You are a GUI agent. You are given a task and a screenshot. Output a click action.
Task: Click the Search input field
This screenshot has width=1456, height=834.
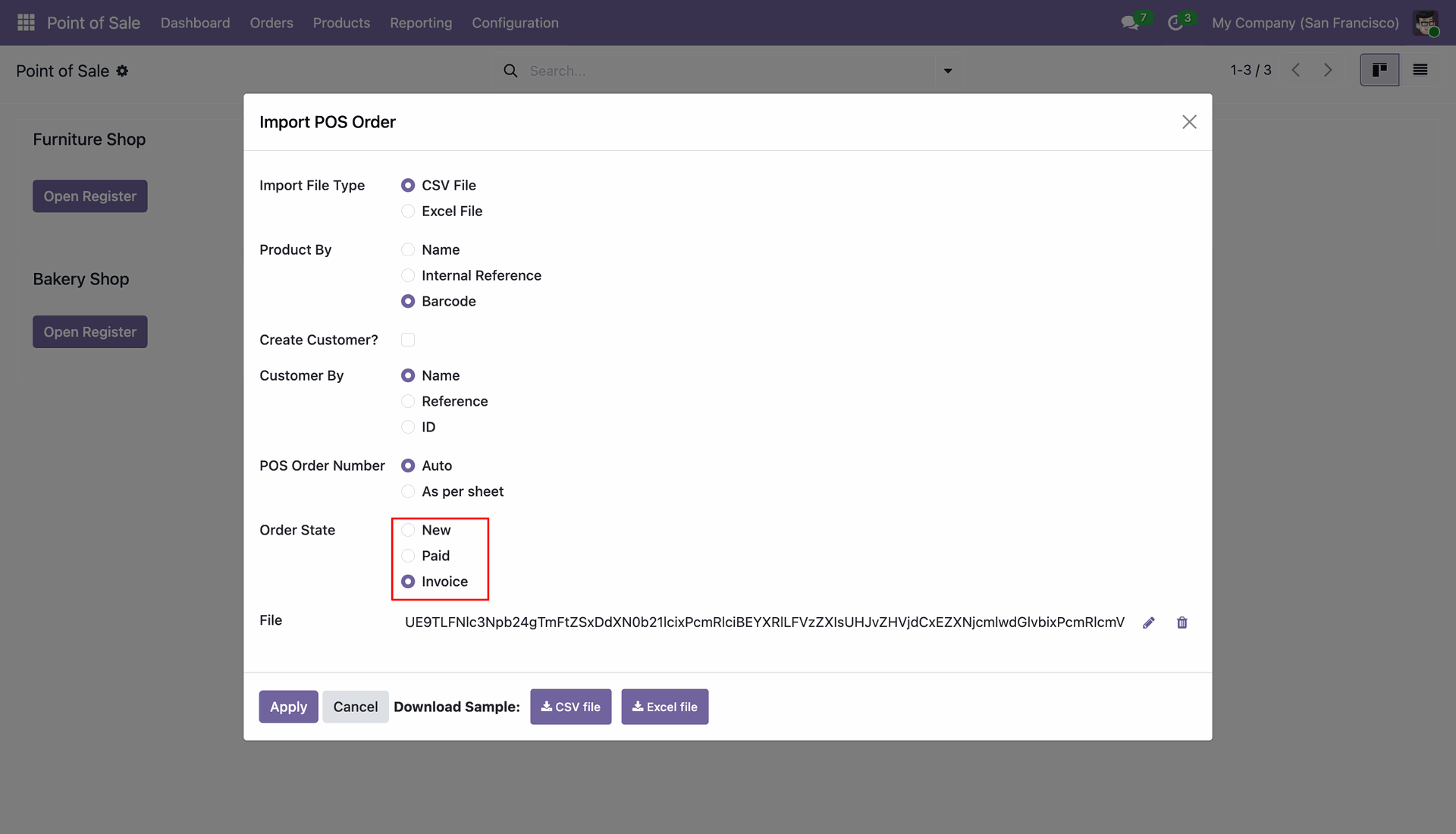pos(728,71)
